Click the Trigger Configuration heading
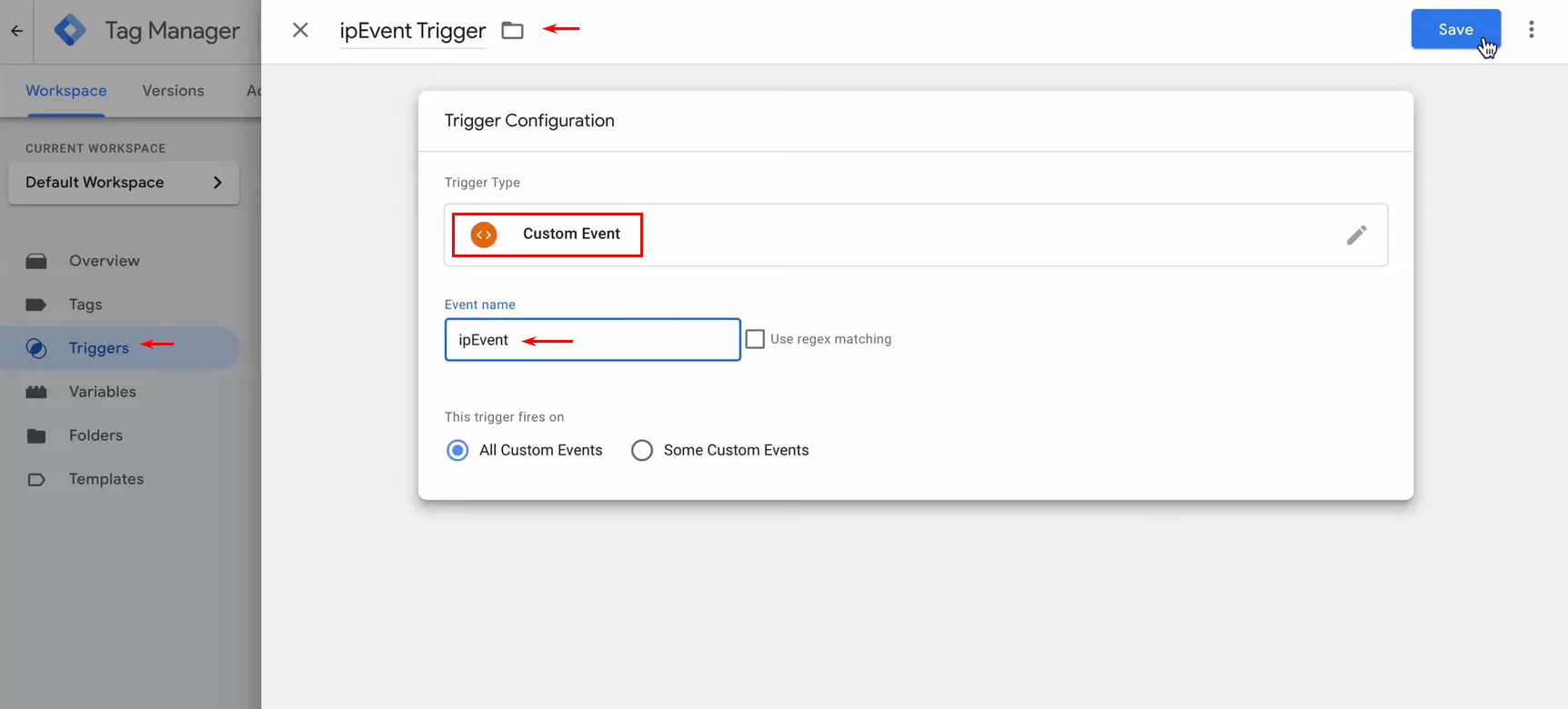 tap(529, 121)
